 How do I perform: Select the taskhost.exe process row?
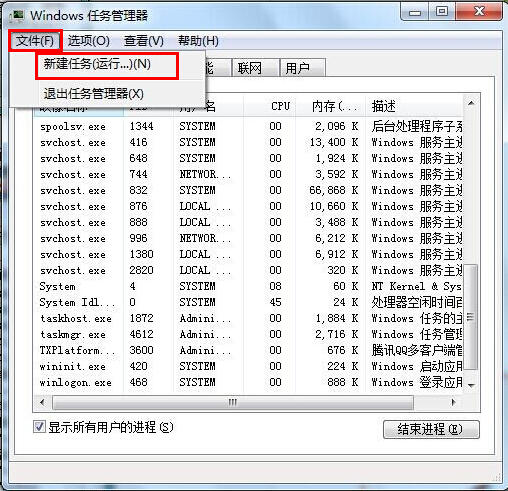point(248,318)
